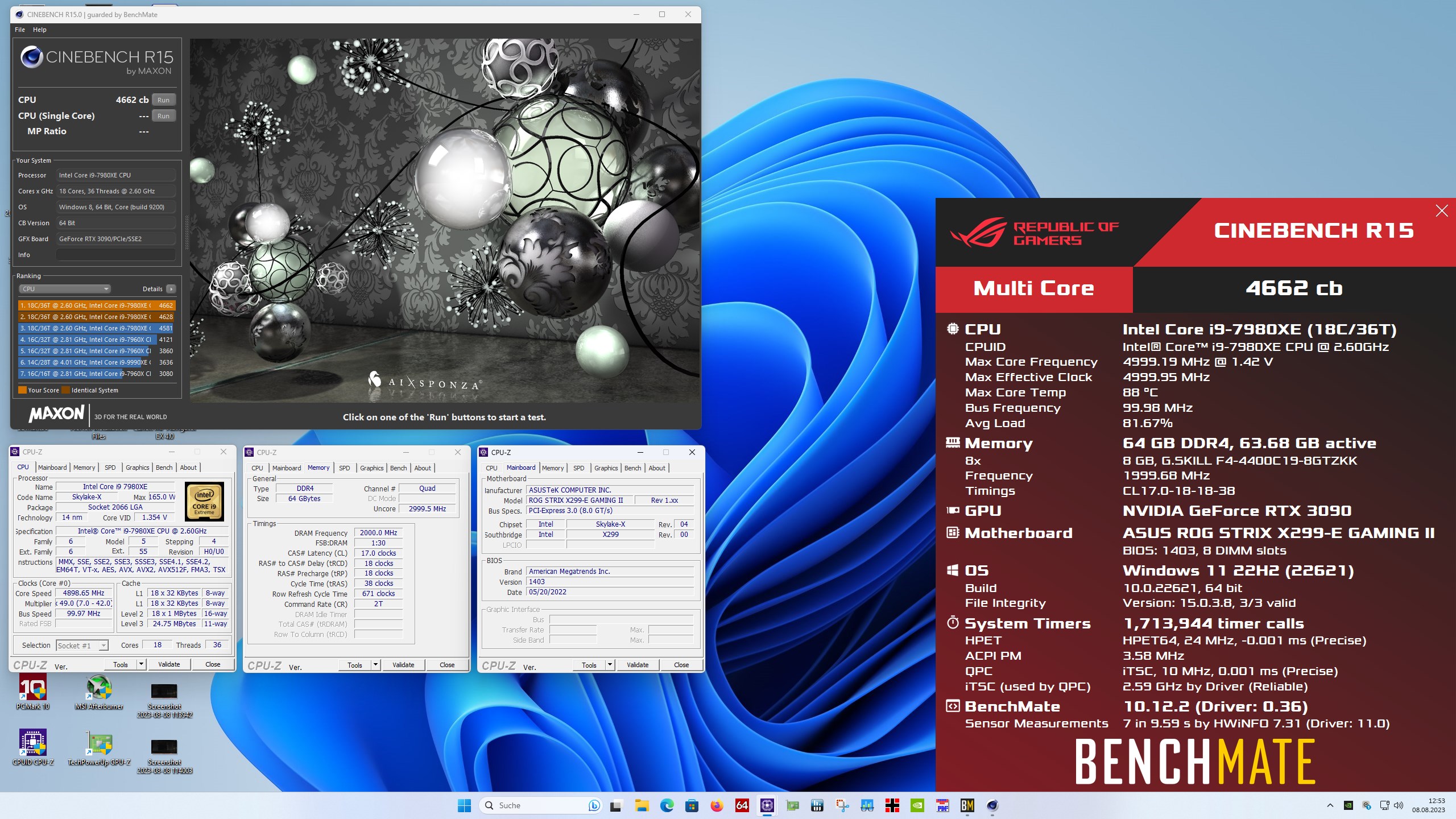1456x819 pixels.
Task: Click the rendered scene image in Cinebench
Action: click(x=444, y=221)
